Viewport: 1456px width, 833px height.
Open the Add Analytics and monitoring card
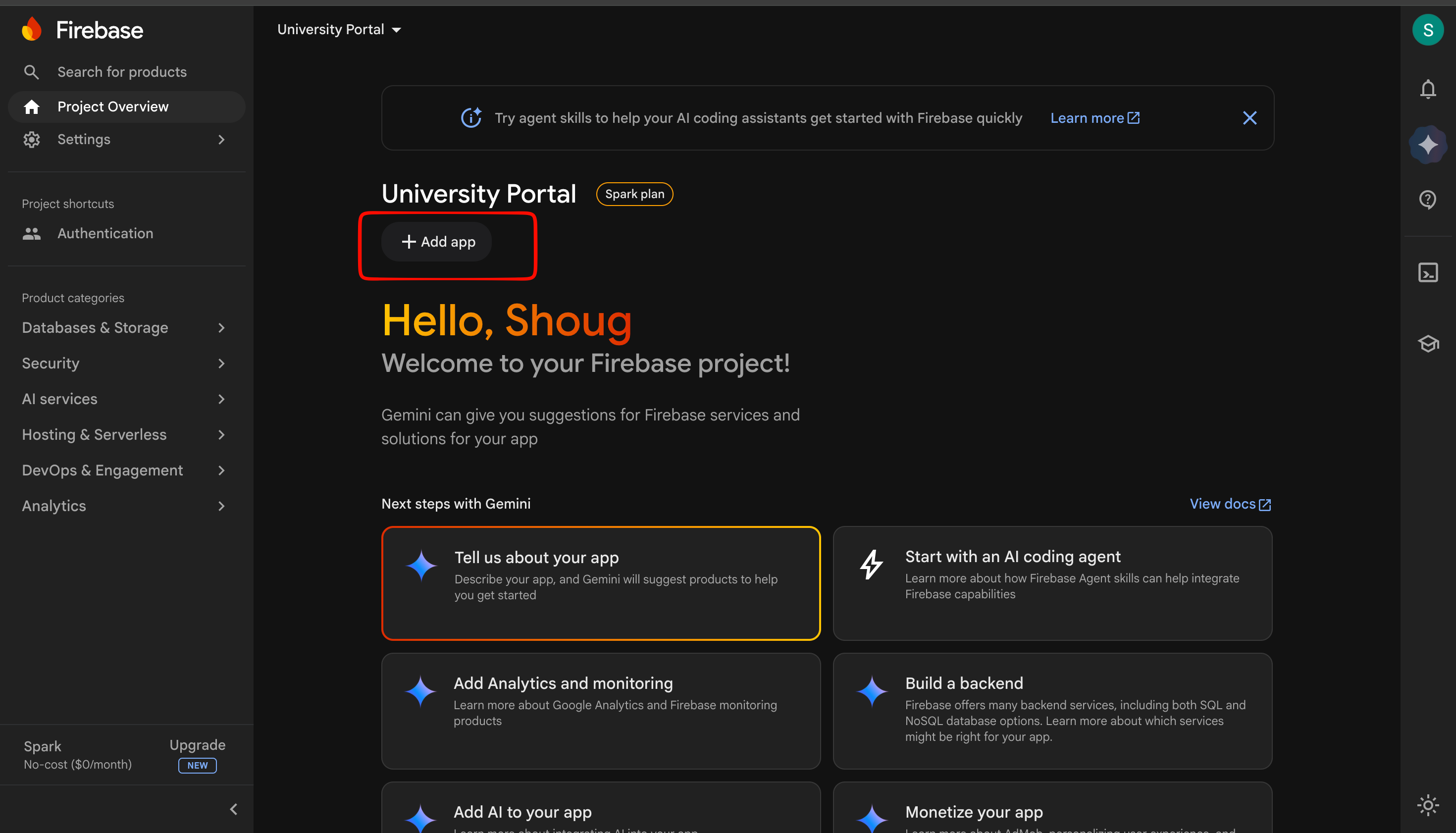601,711
